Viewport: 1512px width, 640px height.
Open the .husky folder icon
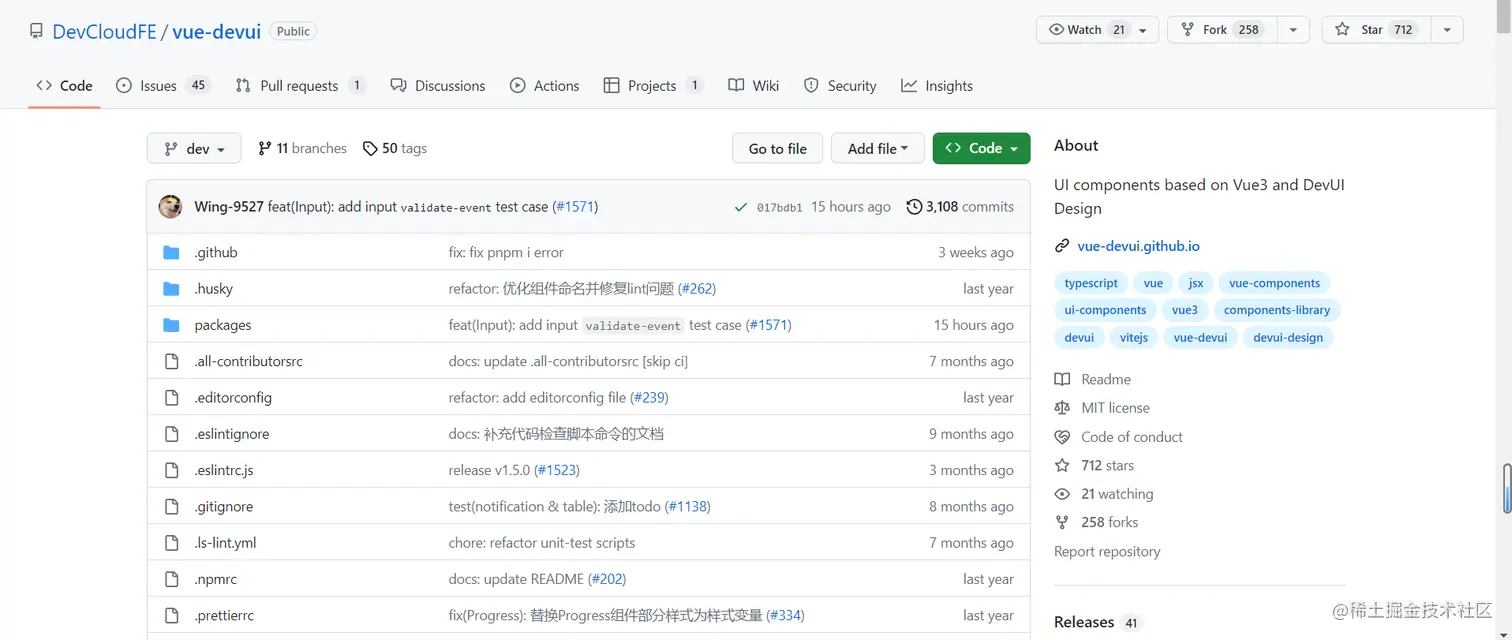click(171, 289)
